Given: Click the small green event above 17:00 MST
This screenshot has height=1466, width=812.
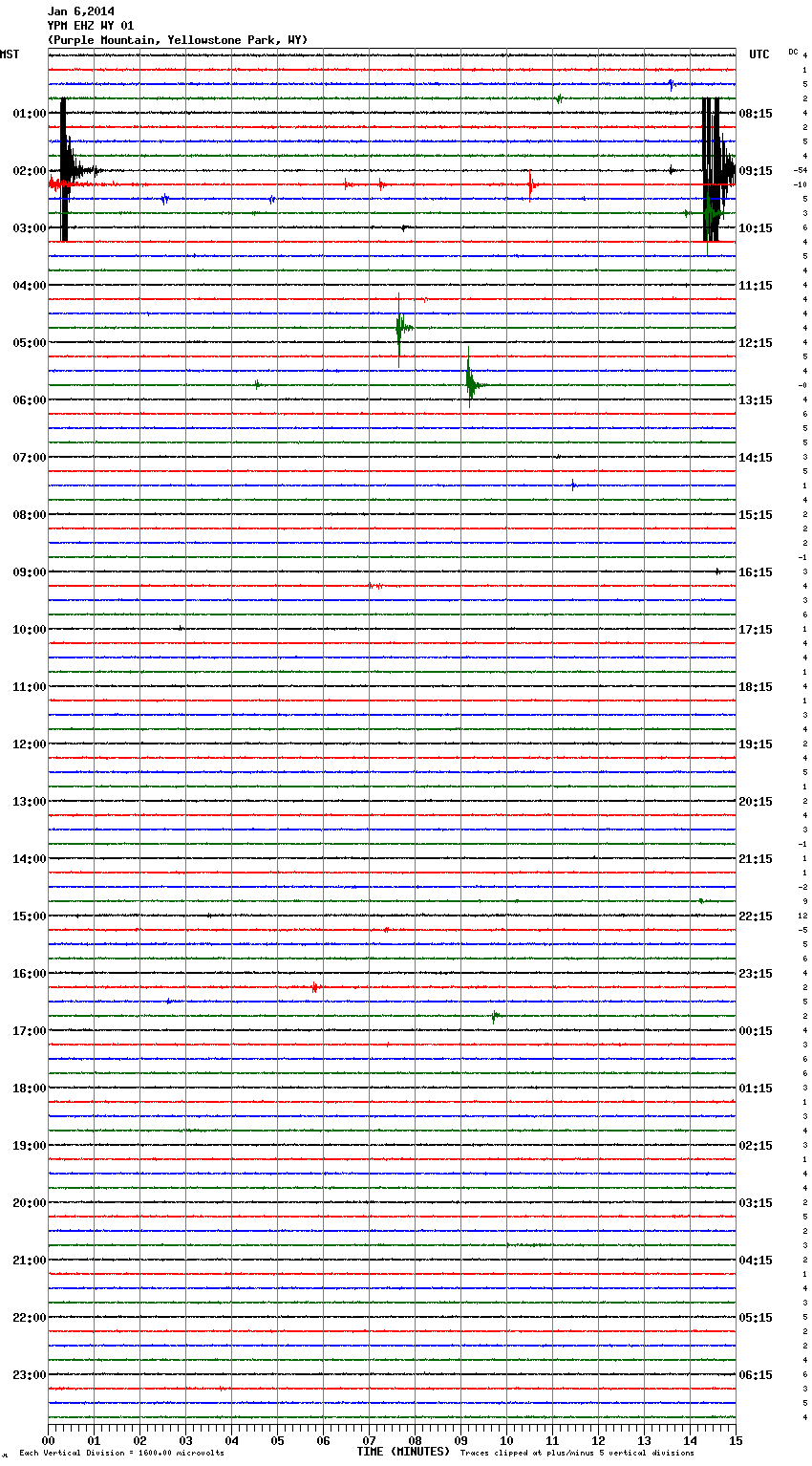Looking at the screenshot, I should point(495,1016).
